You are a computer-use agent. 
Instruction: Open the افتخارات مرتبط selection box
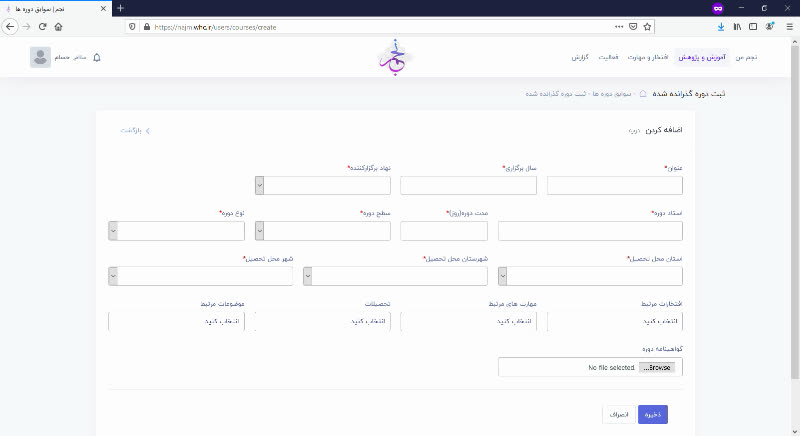click(x=615, y=321)
